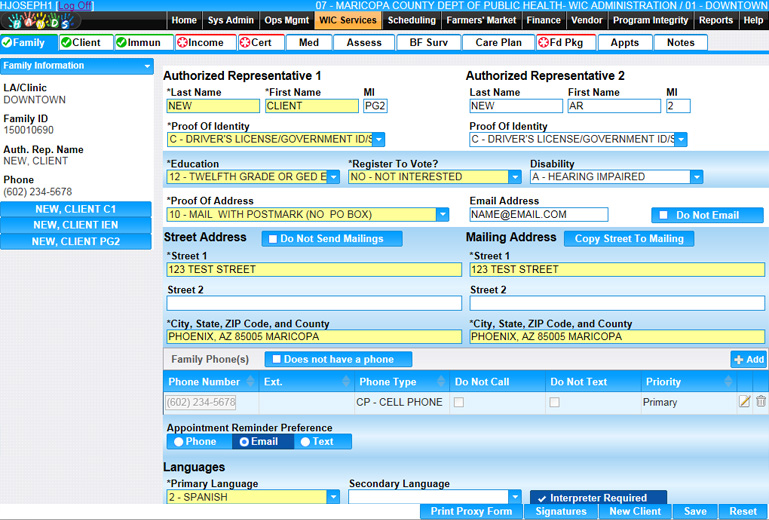Switch to the Care Plan tab

point(498,42)
